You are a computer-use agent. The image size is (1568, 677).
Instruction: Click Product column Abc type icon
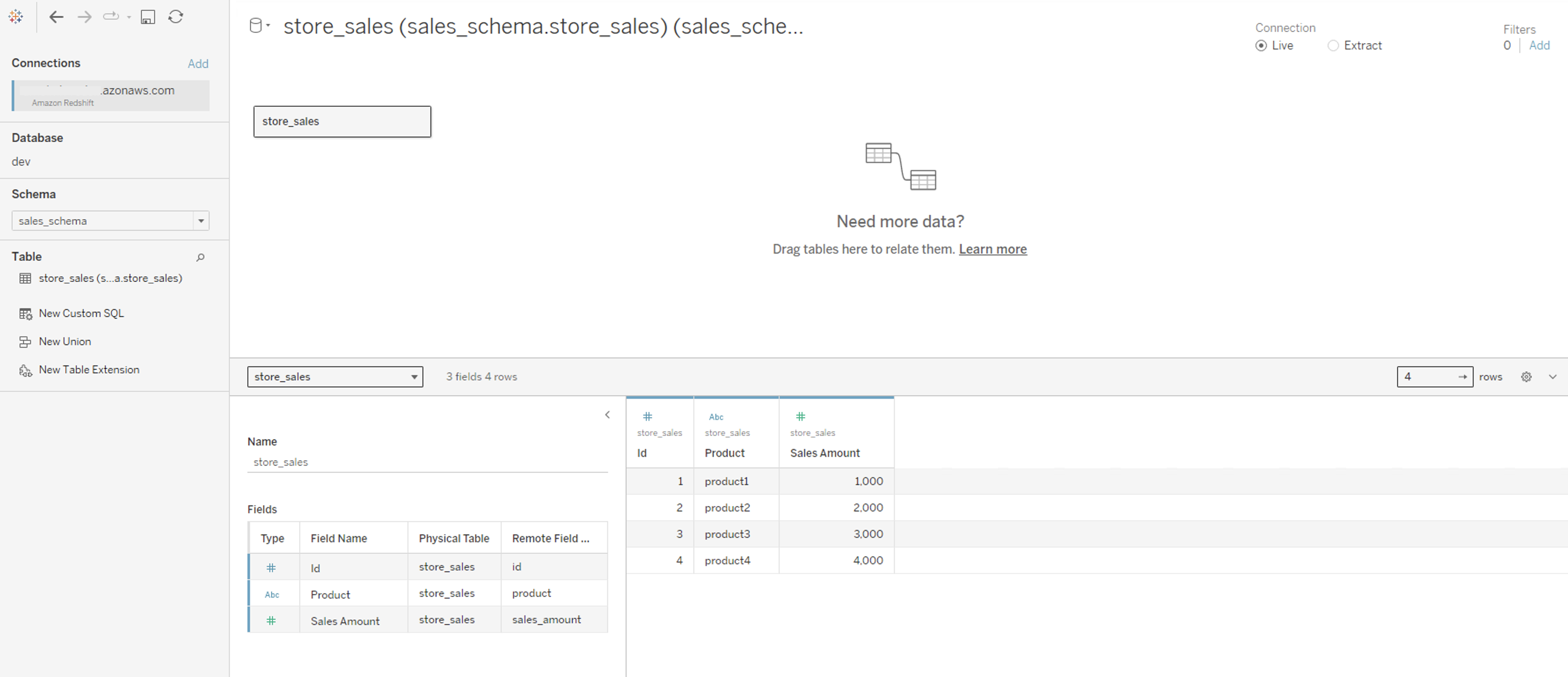pyautogui.click(x=716, y=417)
